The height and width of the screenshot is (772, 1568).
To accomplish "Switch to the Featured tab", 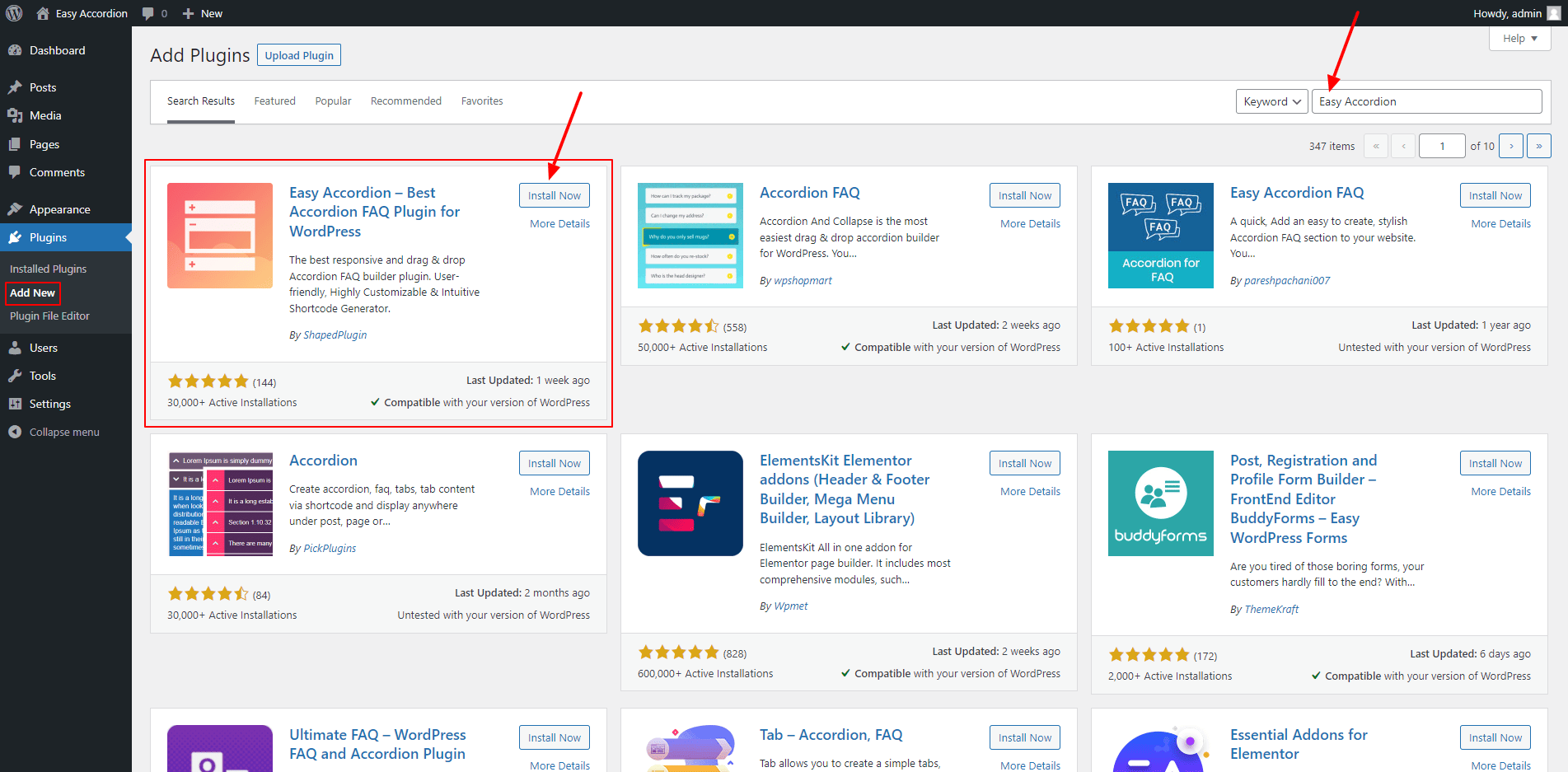I will (274, 101).
